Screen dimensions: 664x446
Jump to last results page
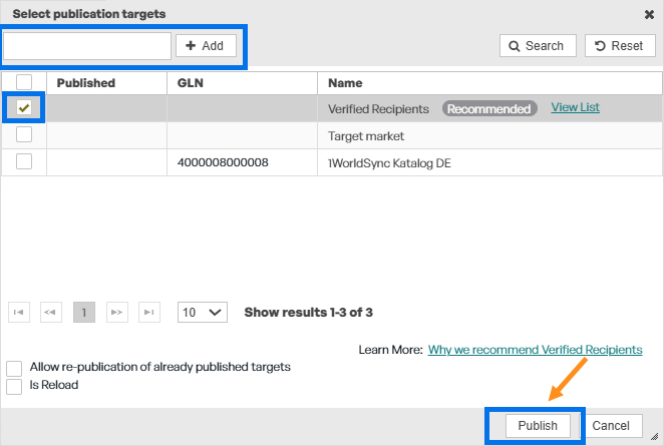click(x=149, y=312)
